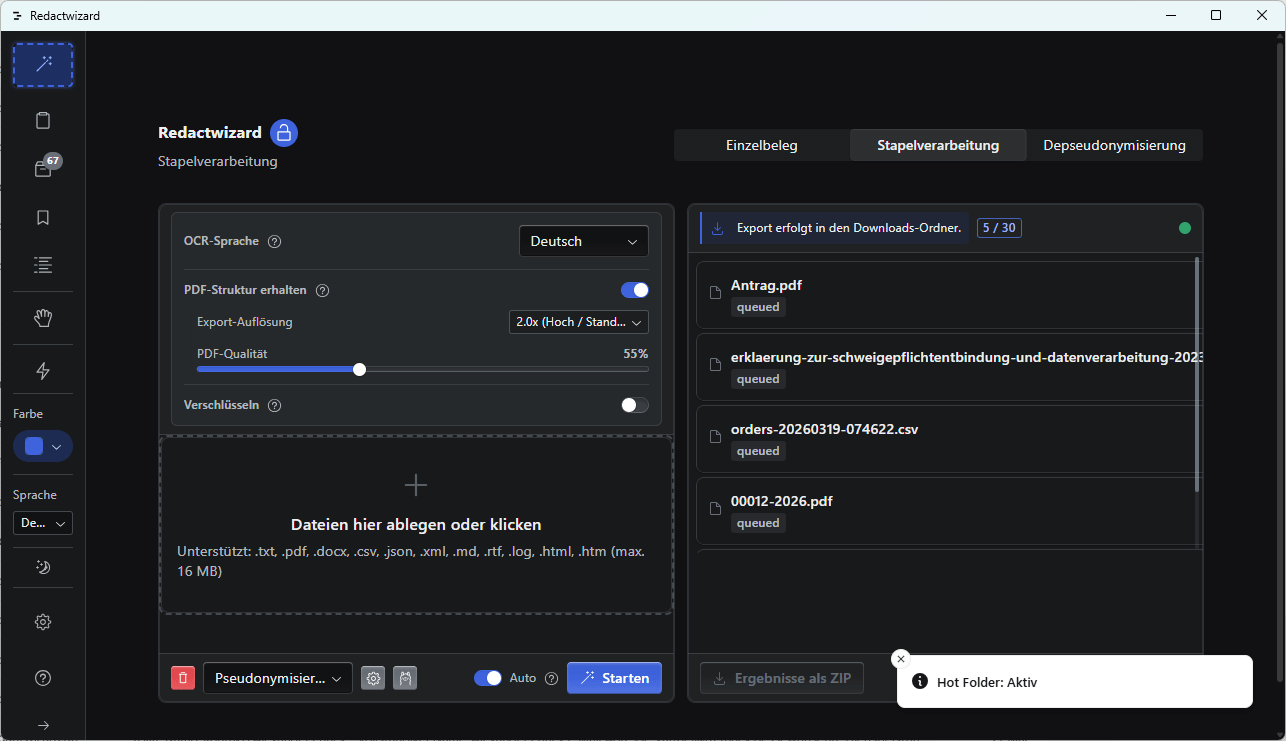
Task: Expand the sidebar with the arrow icon
Action: coord(43,725)
